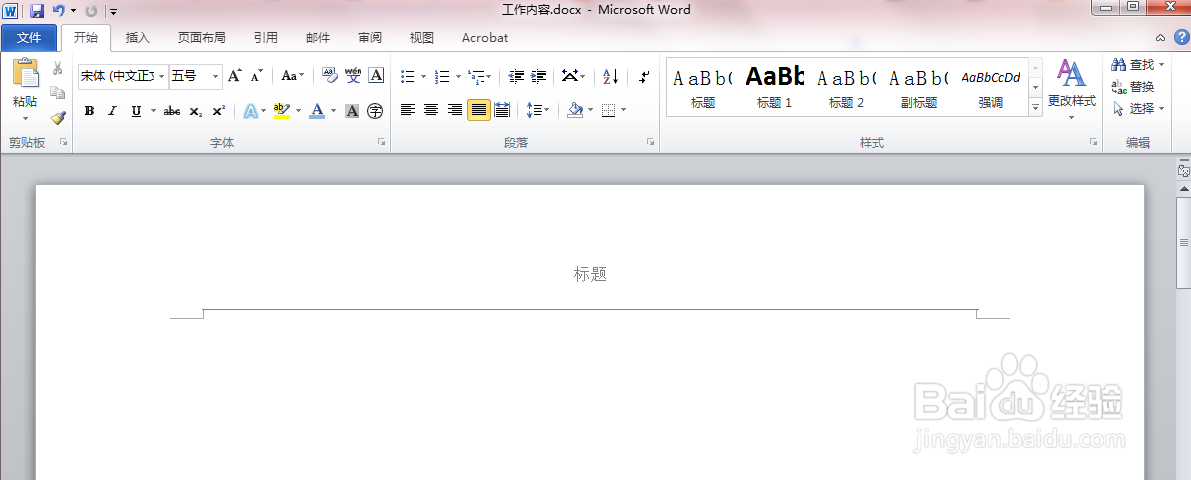Screen dimensions: 1191x480
Task: Click the Change Styles button
Action: tap(1072, 90)
